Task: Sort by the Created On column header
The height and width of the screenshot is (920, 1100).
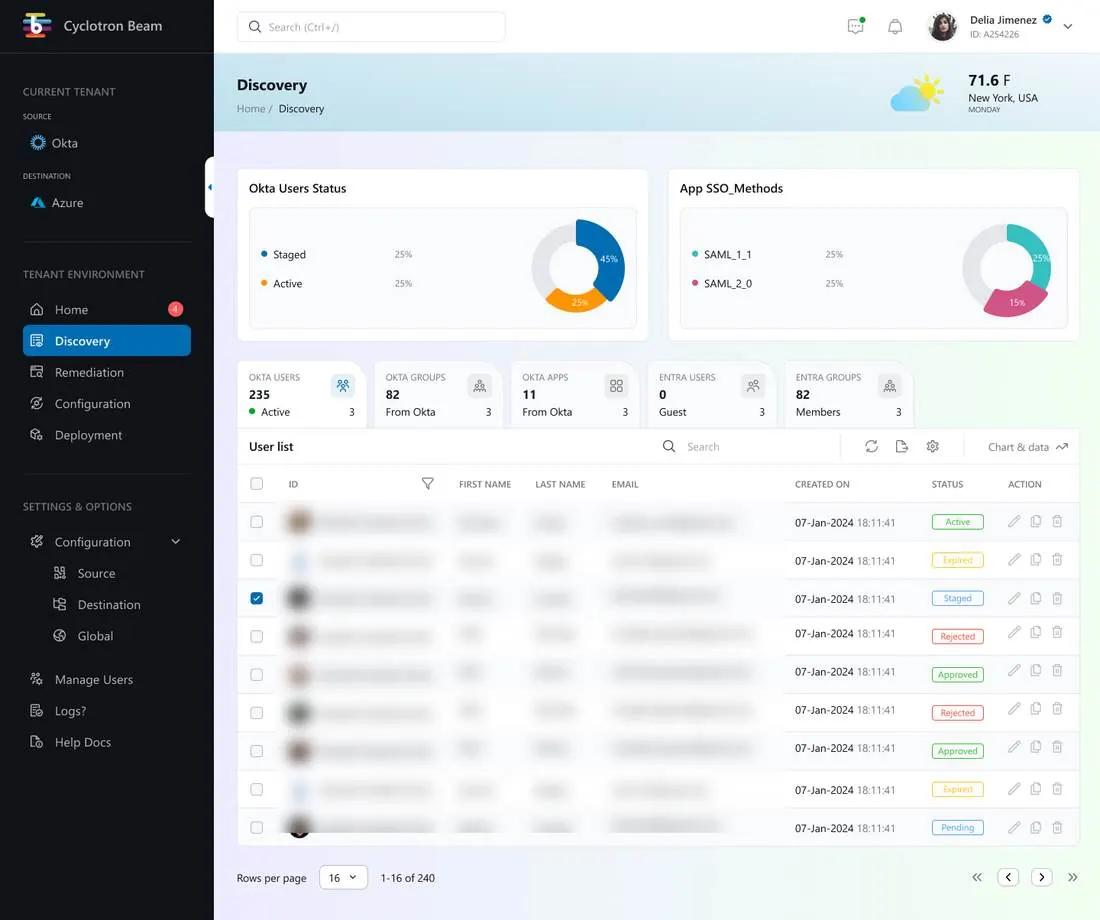Action: 822,484
